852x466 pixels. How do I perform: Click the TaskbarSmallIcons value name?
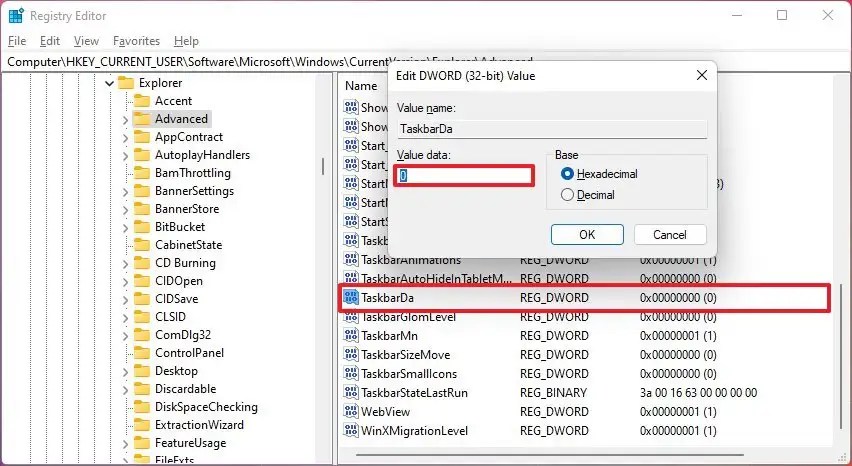click(409, 374)
